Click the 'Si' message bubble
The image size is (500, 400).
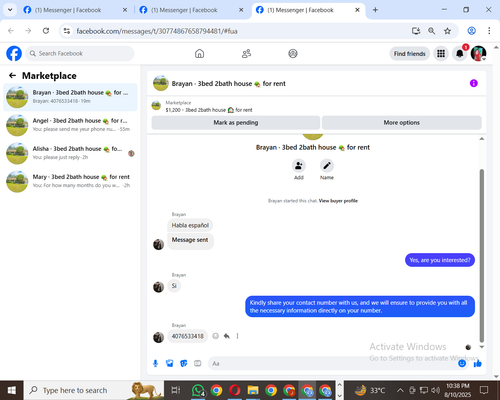pos(174,286)
